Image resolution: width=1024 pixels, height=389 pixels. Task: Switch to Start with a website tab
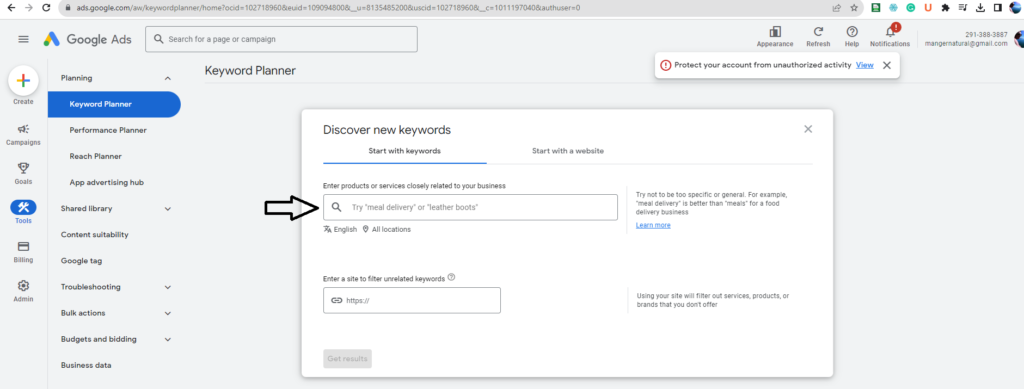click(x=568, y=151)
